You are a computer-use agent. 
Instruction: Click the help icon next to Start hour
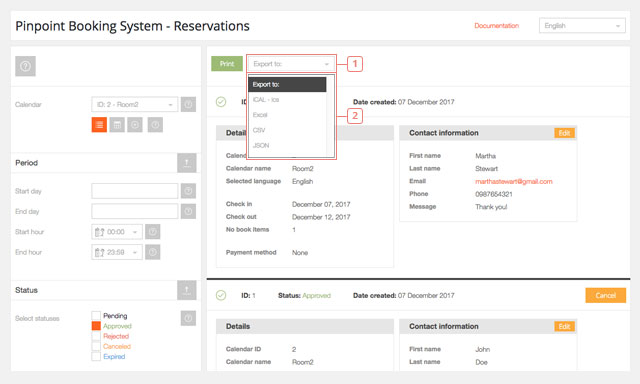153,232
